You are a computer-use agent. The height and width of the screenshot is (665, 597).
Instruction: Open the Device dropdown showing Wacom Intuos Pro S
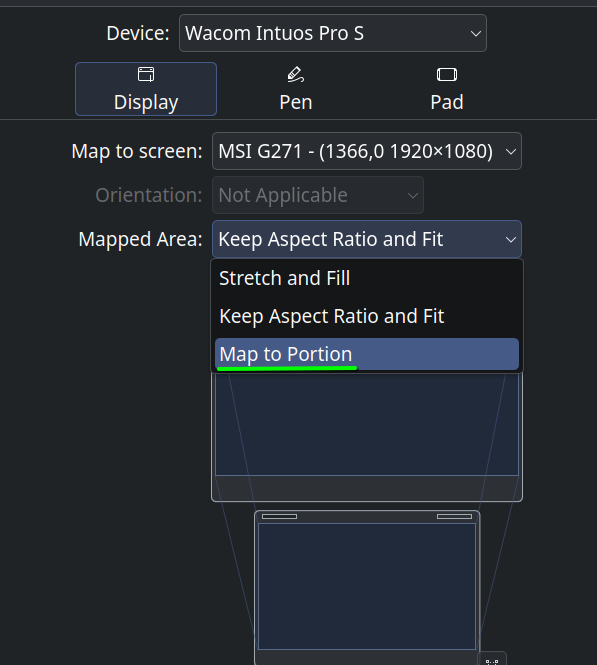click(333, 33)
